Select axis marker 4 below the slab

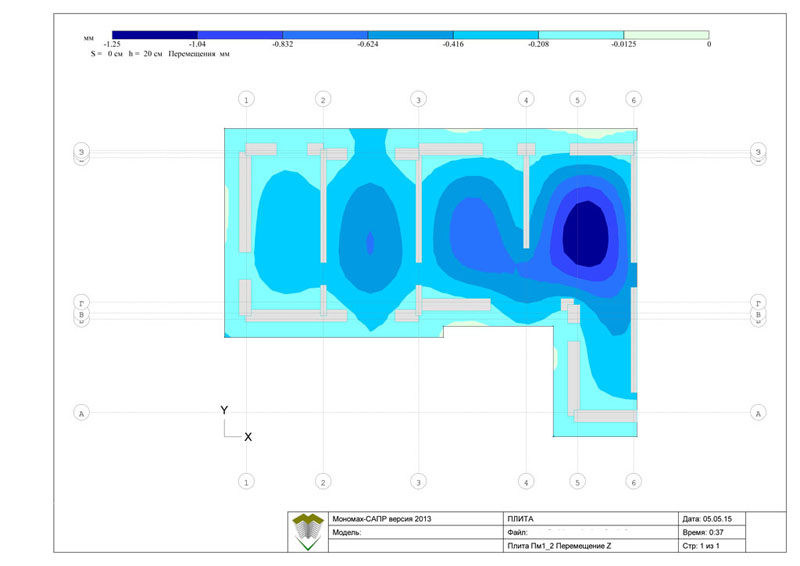click(x=526, y=482)
